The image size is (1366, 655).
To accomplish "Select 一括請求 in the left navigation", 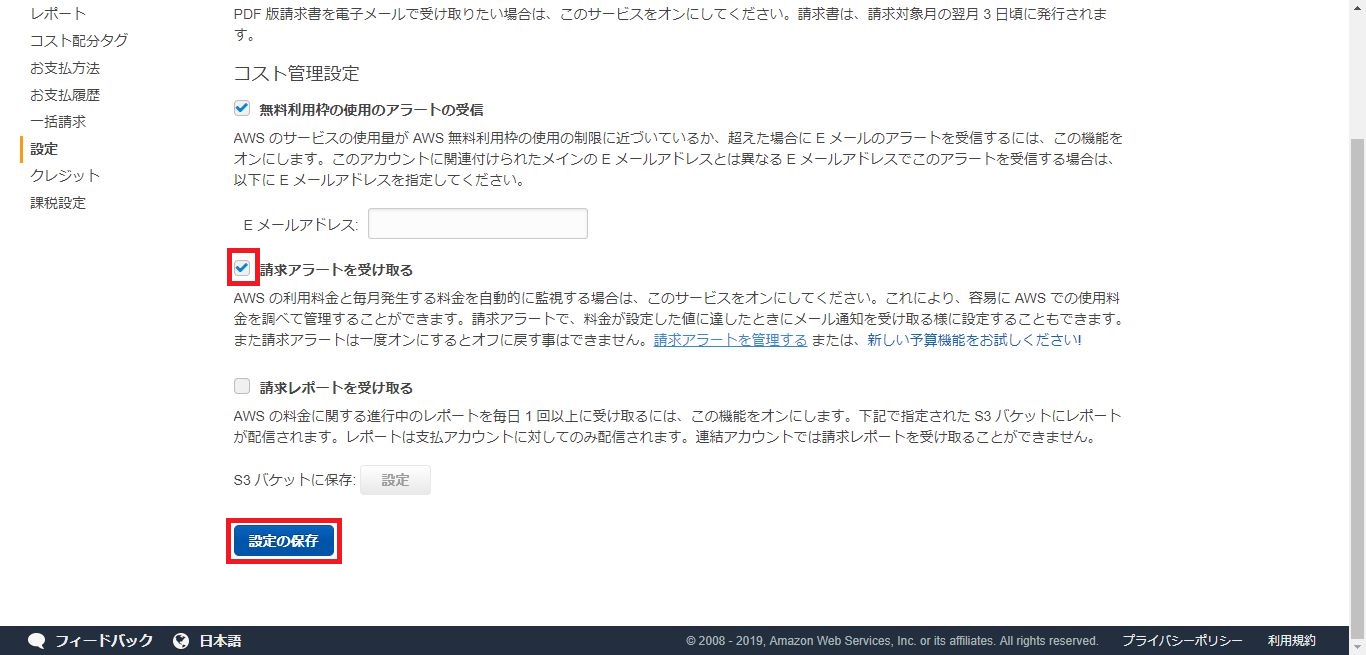I will (58, 122).
